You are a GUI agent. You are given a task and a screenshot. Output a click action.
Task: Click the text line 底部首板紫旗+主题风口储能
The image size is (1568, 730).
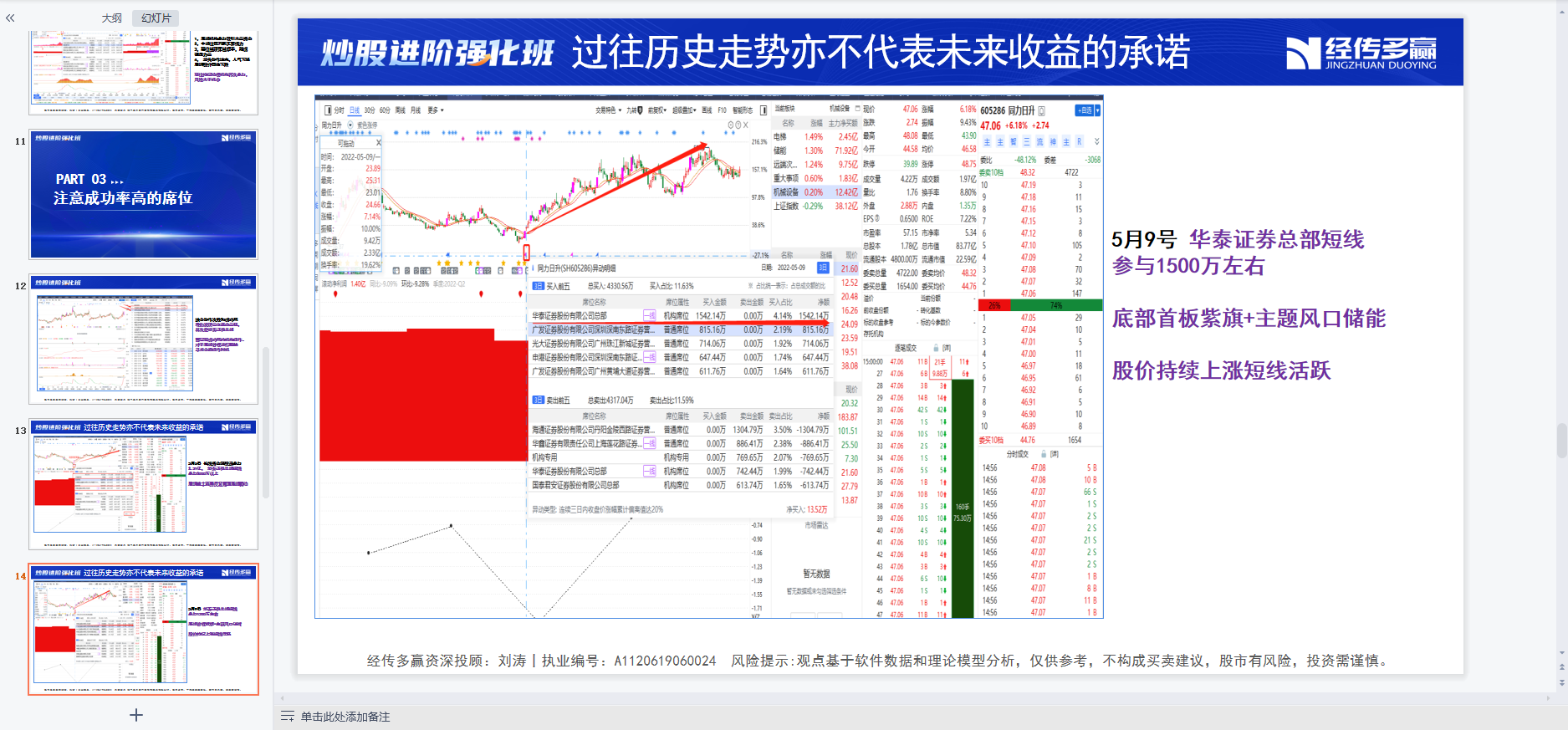tap(1249, 319)
